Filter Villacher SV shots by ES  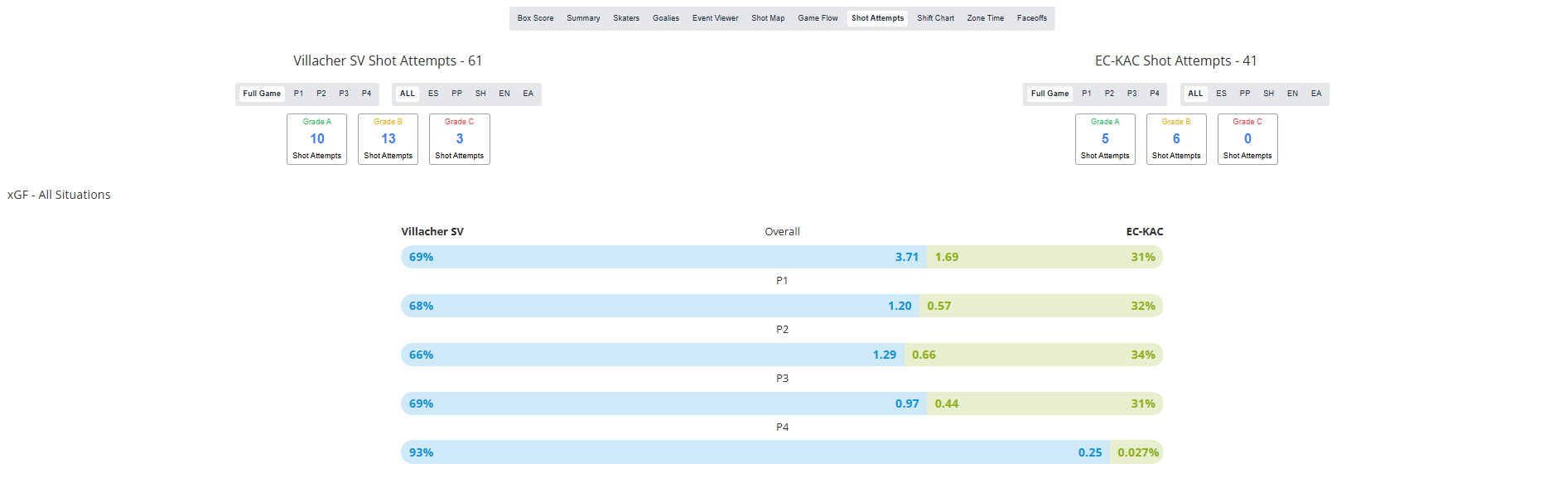coord(433,94)
